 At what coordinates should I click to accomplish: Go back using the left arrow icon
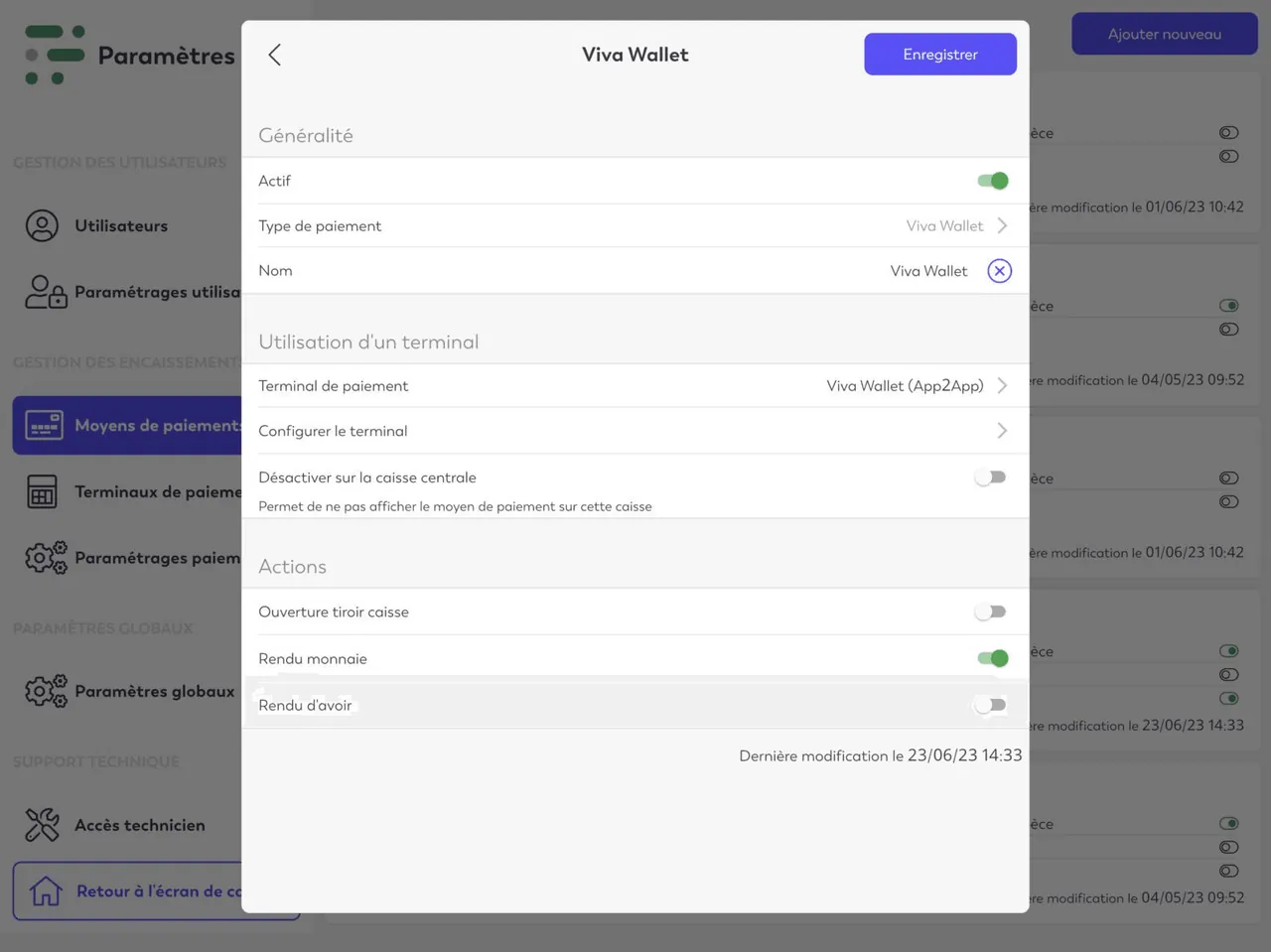coord(275,55)
